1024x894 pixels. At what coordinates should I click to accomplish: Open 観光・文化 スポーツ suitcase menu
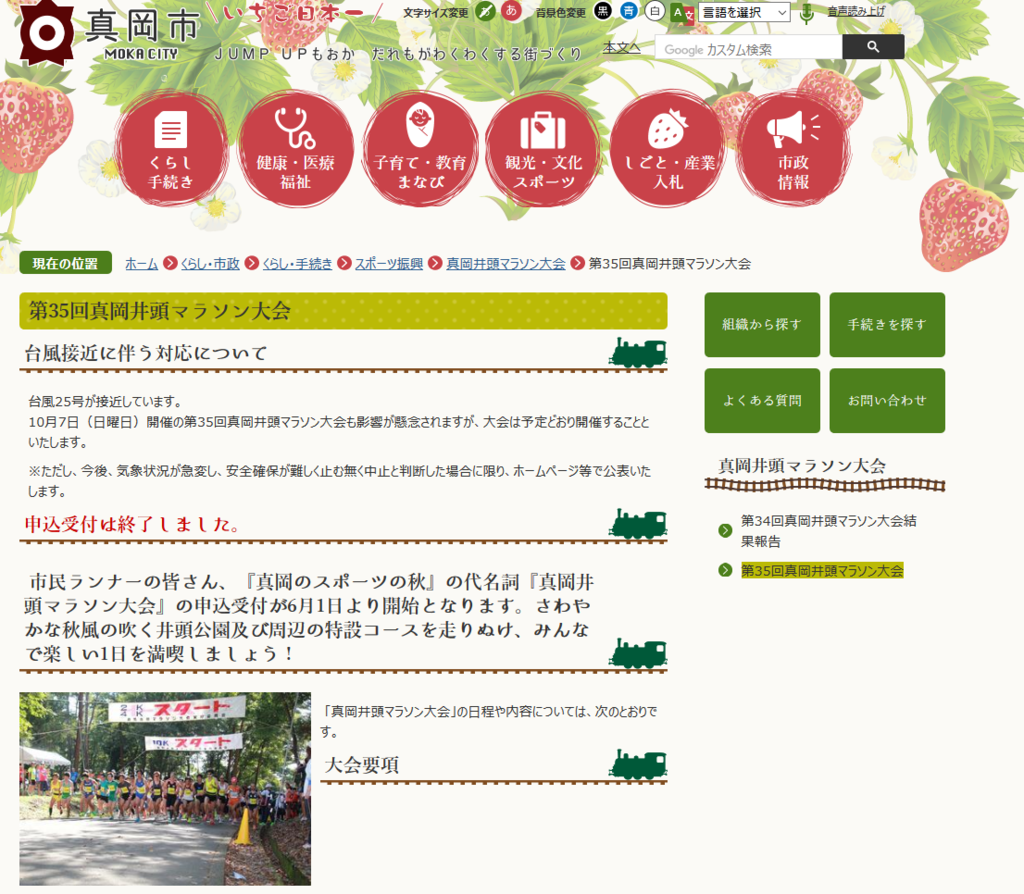coord(543,149)
